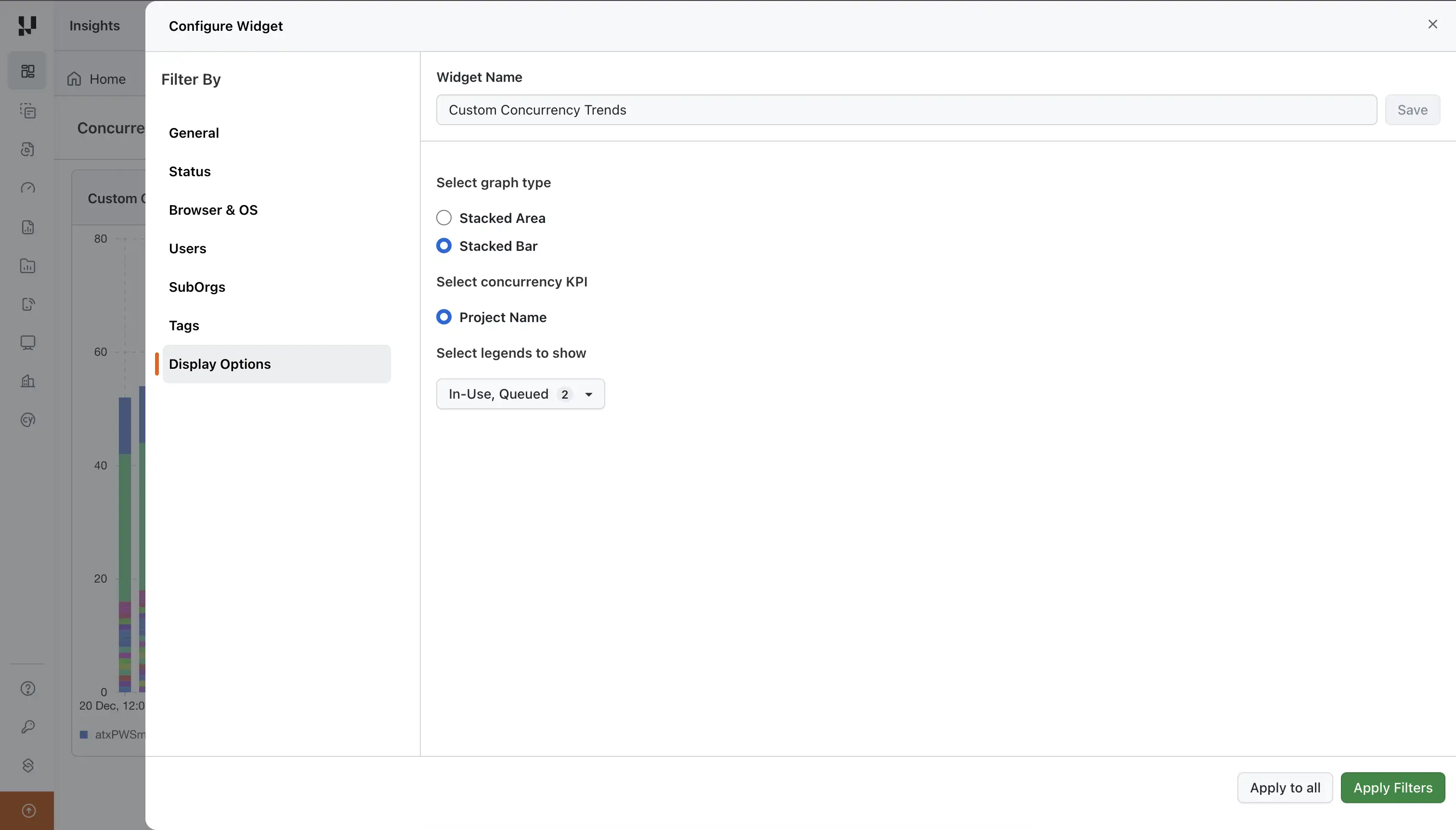The width and height of the screenshot is (1456, 830).
Task: Select the Stacked Area graph type
Action: [444, 217]
